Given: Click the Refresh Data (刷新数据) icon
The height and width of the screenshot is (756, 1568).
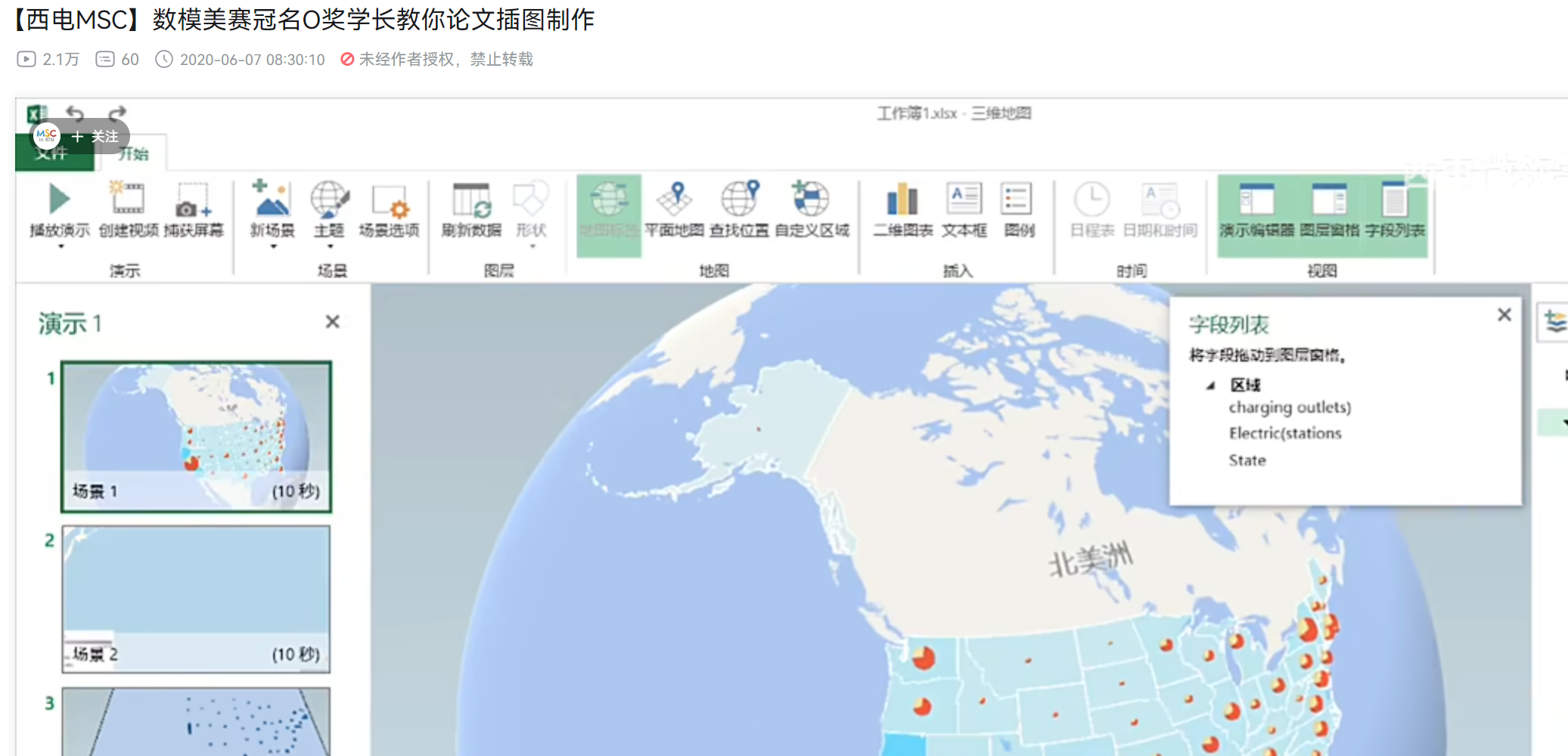Looking at the screenshot, I should click(x=471, y=200).
